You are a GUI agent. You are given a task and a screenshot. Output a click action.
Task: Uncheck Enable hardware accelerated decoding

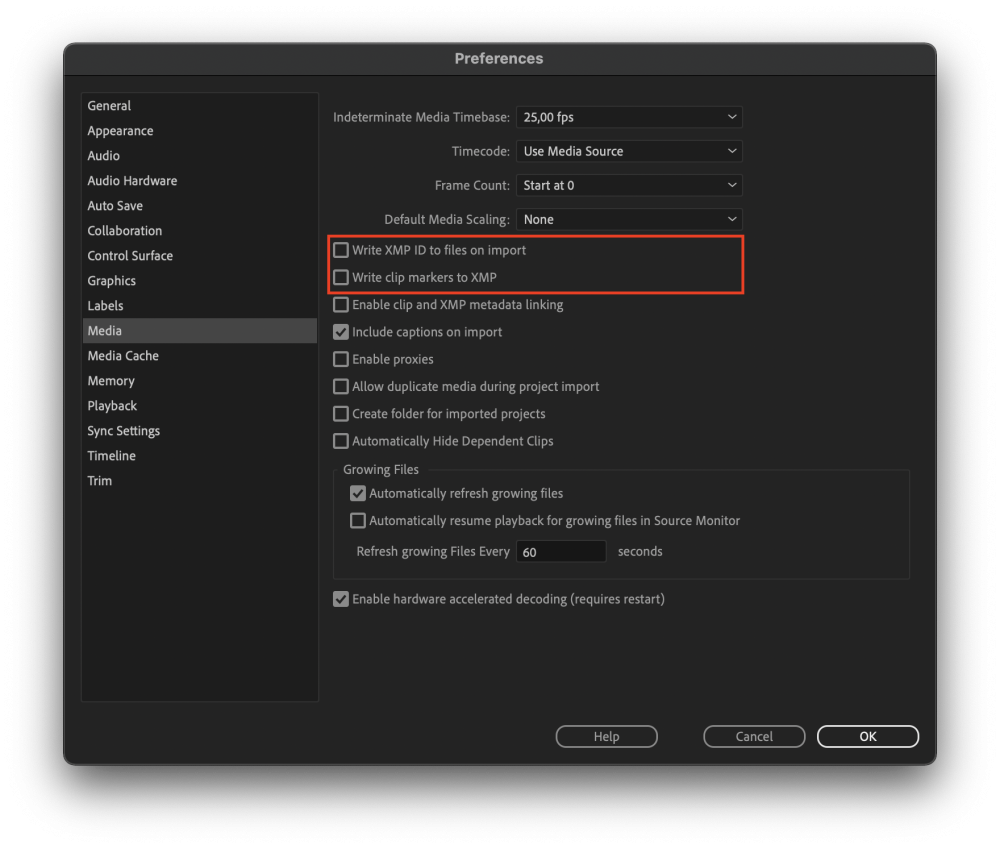pyautogui.click(x=342, y=599)
